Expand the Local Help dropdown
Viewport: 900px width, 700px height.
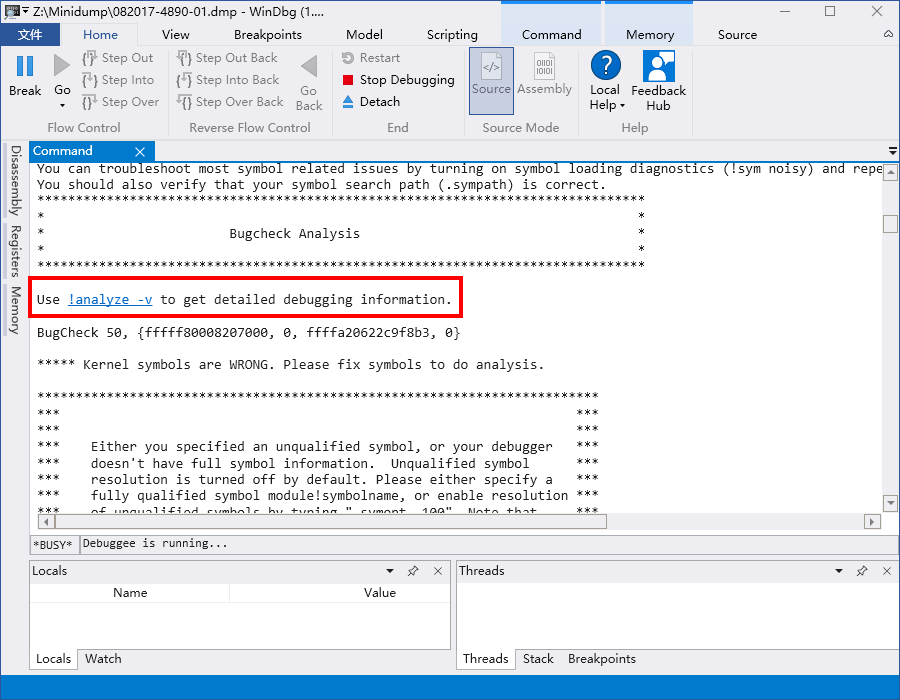click(x=622, y=106)
